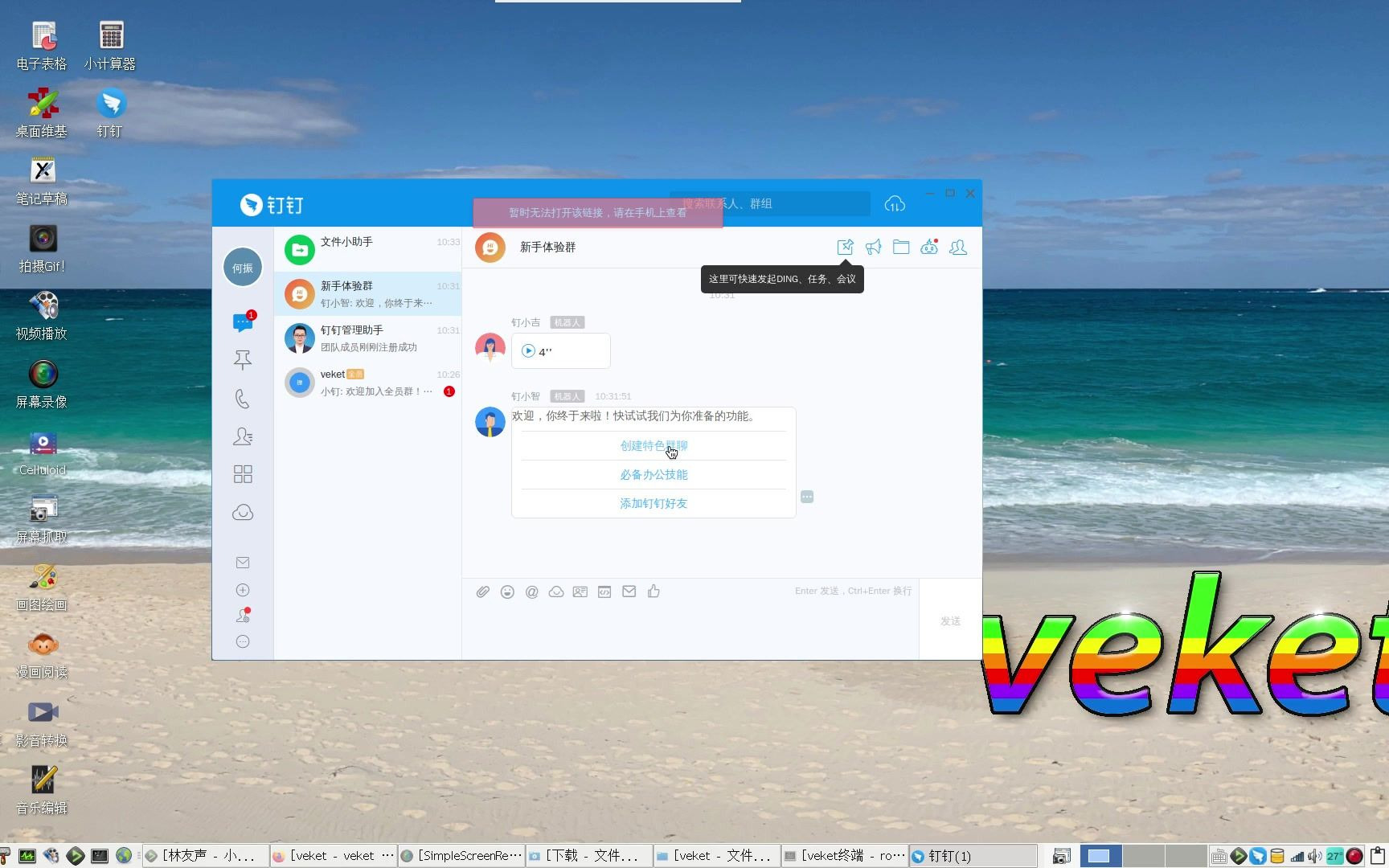1389x868 pixels.
Task: Open the 文件小助手 conversation
Action: click(x=368, y=250)
